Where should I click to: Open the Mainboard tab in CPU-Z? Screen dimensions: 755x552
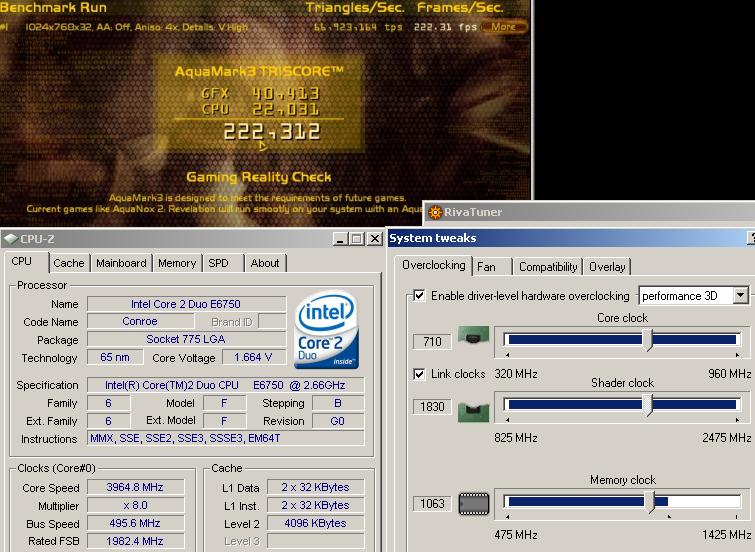pyautogui.click(x=121, y=263)
